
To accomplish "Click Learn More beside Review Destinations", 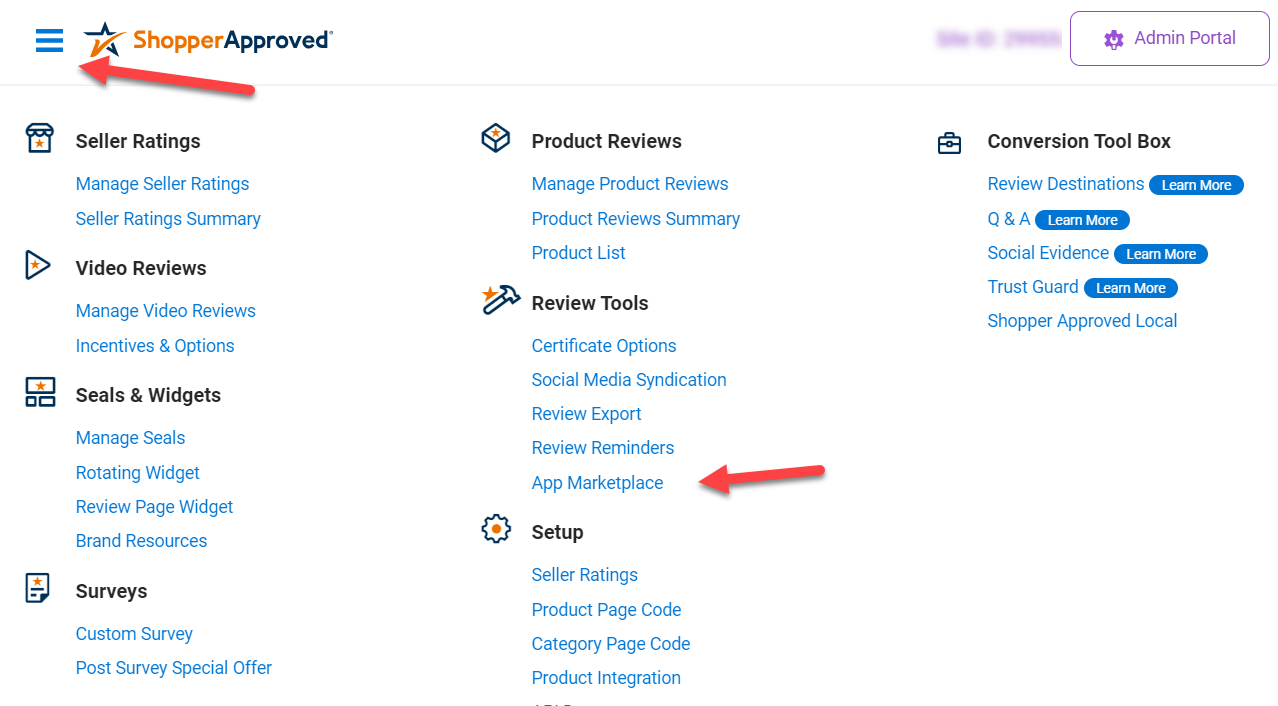I will (x=1196, y=185).
